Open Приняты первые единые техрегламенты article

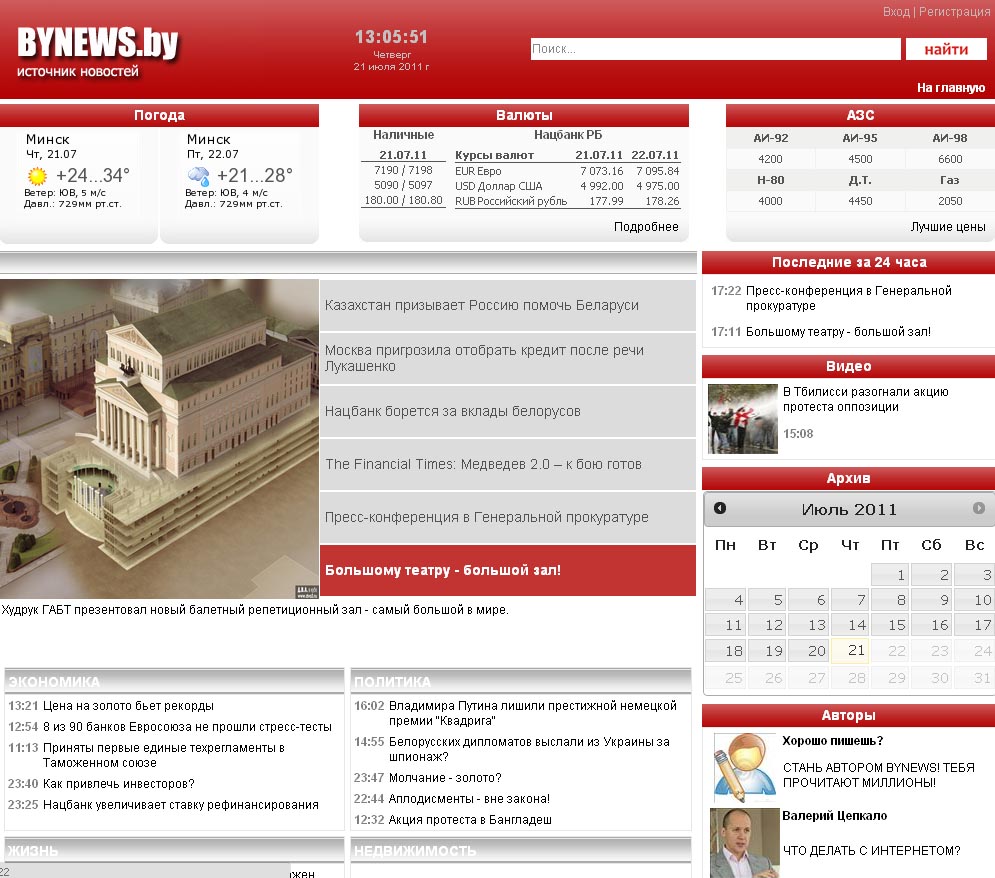coord(164,755)
